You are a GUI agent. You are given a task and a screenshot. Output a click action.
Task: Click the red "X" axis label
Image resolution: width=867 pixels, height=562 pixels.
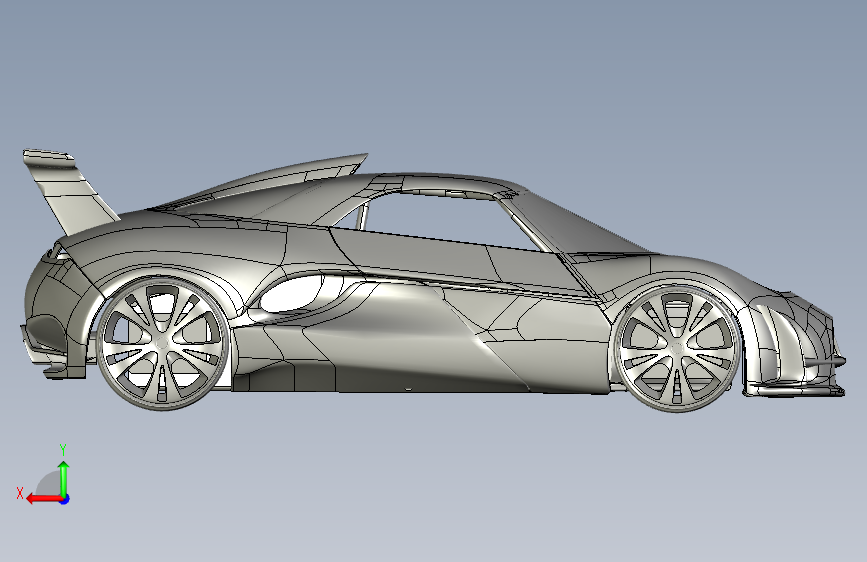pyautogui.click(x=20, y=493)
